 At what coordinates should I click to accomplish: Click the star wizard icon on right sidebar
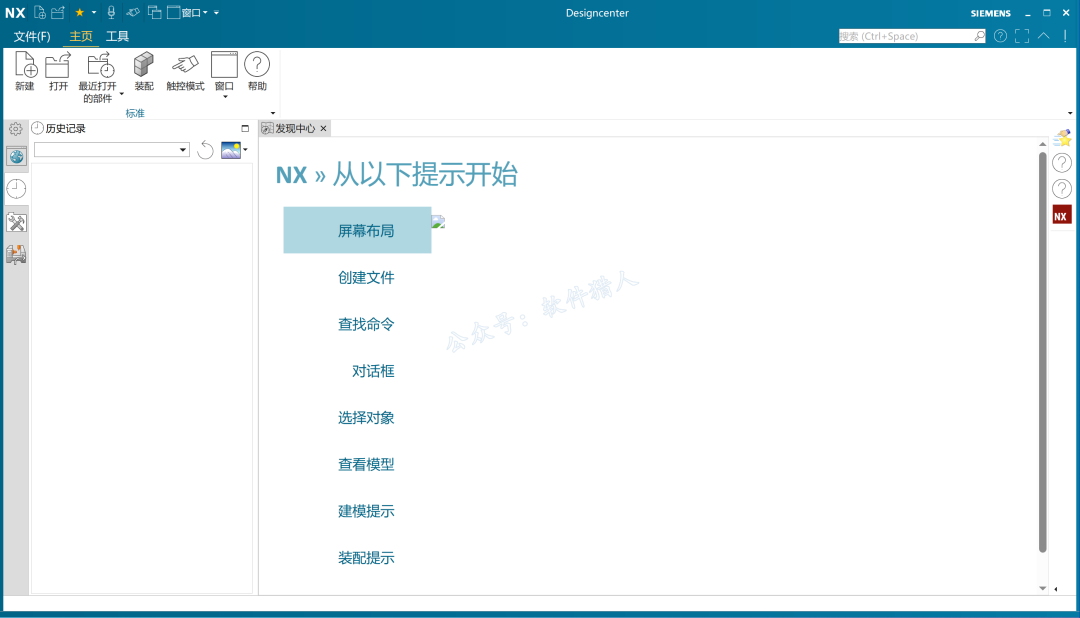[x=1062, y=138]
